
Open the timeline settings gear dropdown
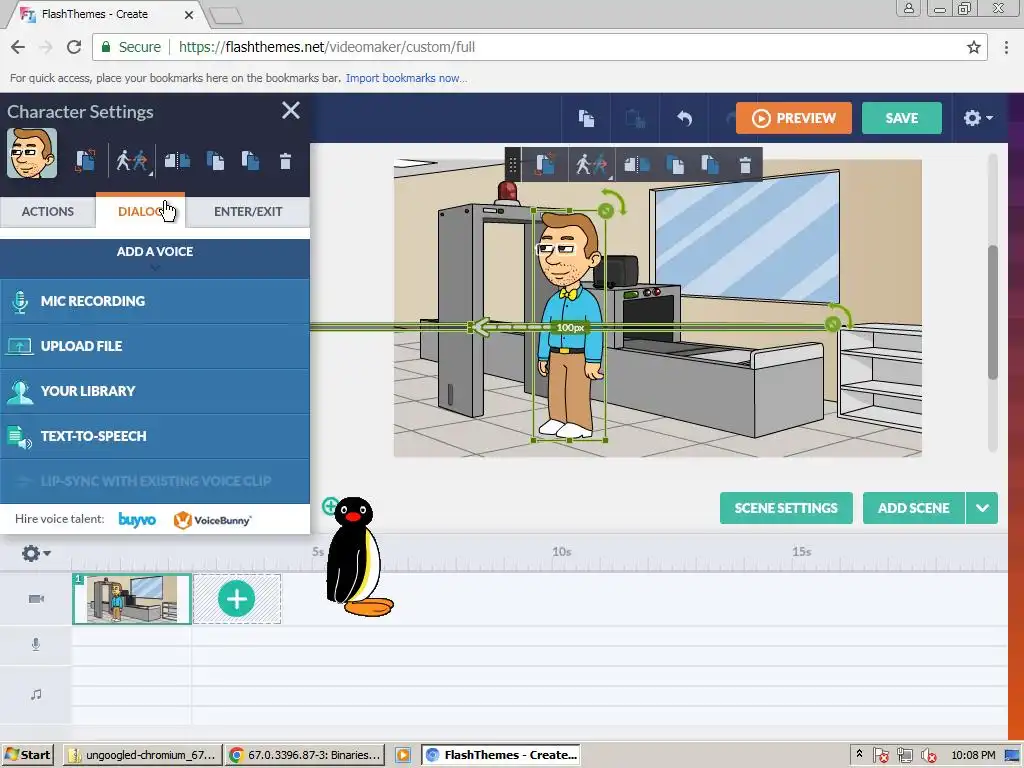click(36, 554)
